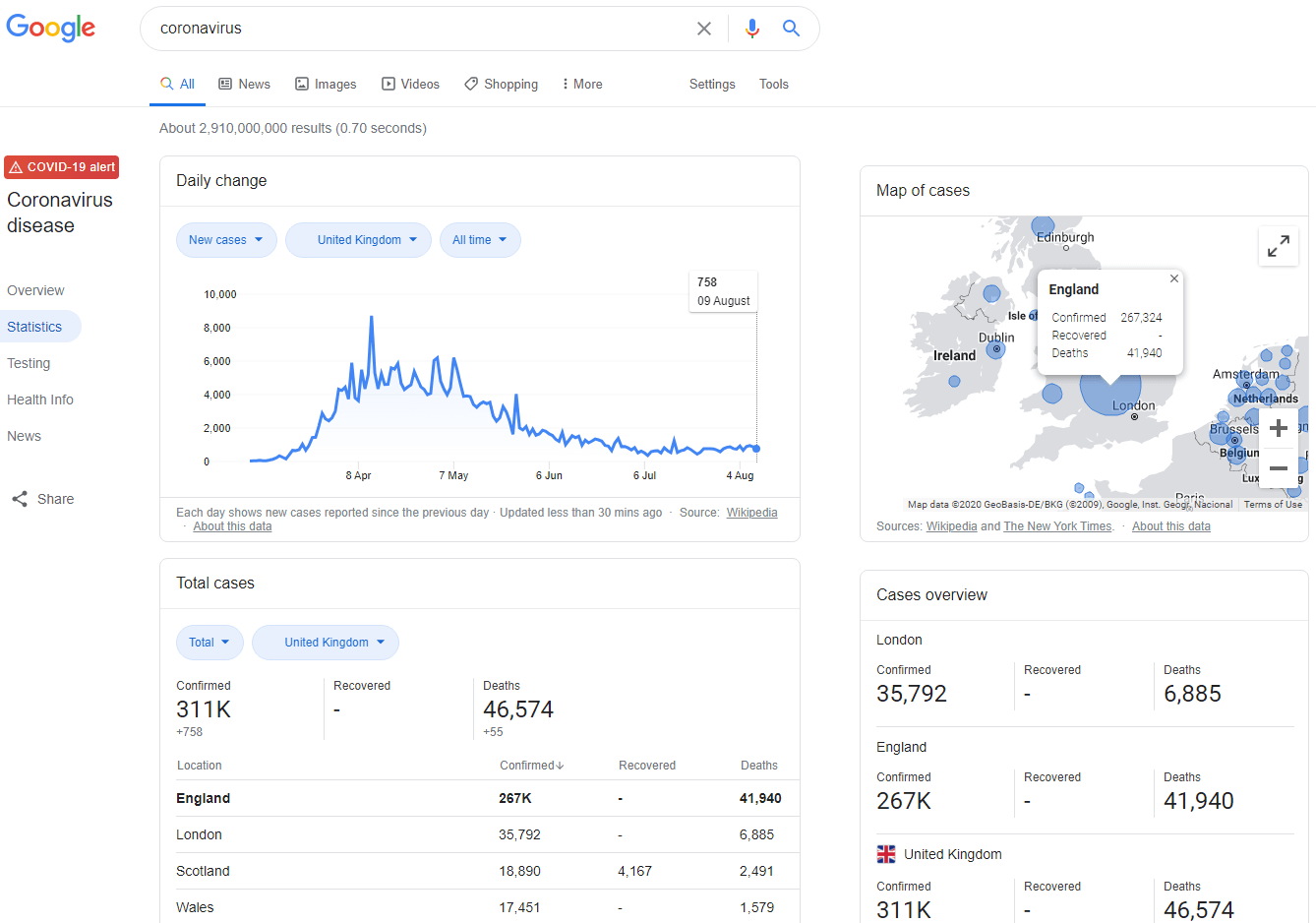Click England's 41,940 deaths in Cases overview
The image size is (1316, 923).
[x=1198, y=801]
